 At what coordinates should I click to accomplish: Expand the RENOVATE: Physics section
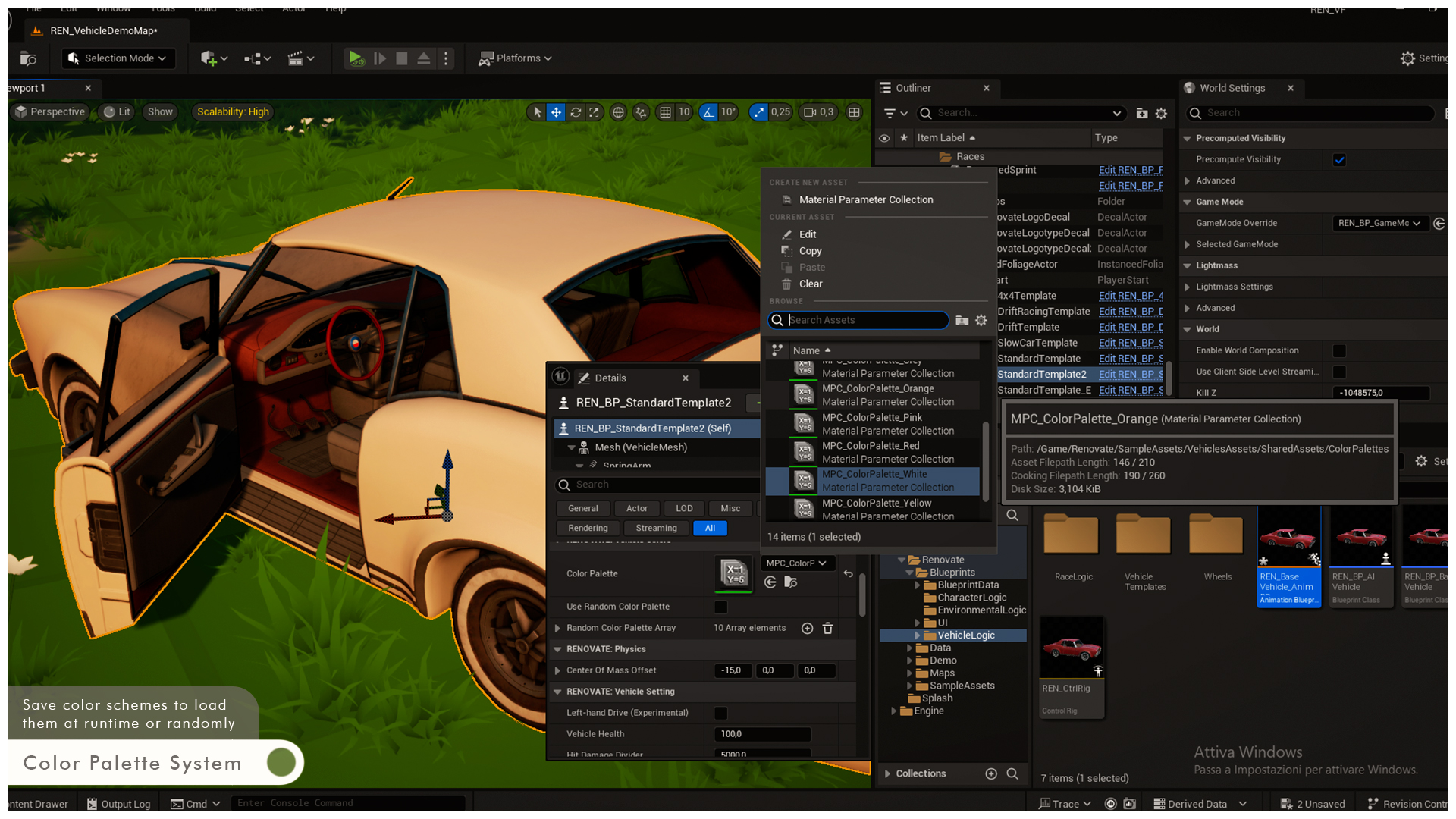click(559, 649)
